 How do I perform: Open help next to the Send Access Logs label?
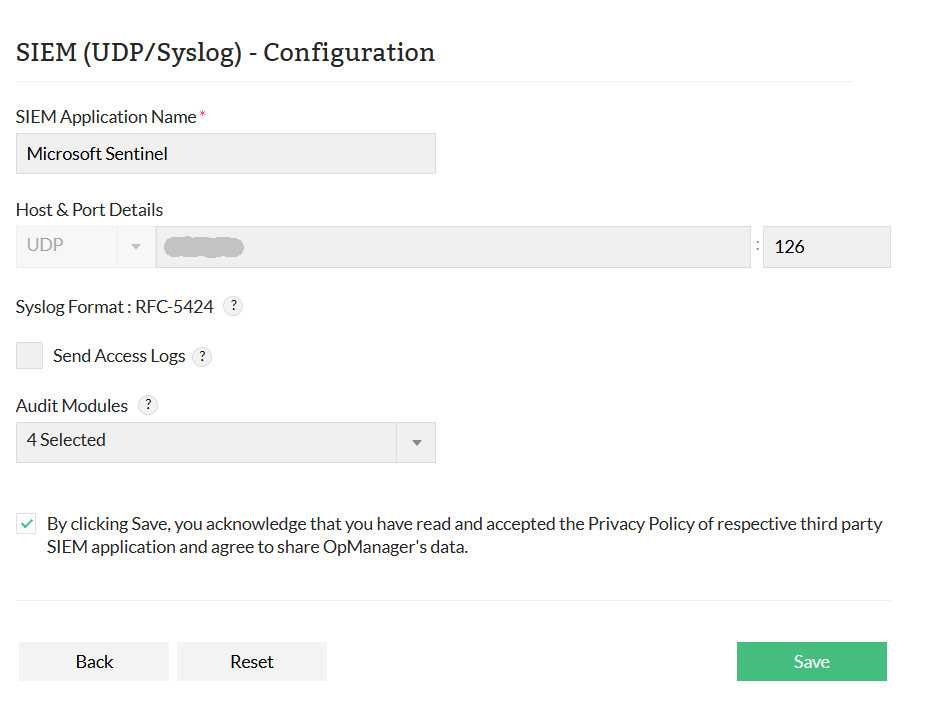pos(202,356)
